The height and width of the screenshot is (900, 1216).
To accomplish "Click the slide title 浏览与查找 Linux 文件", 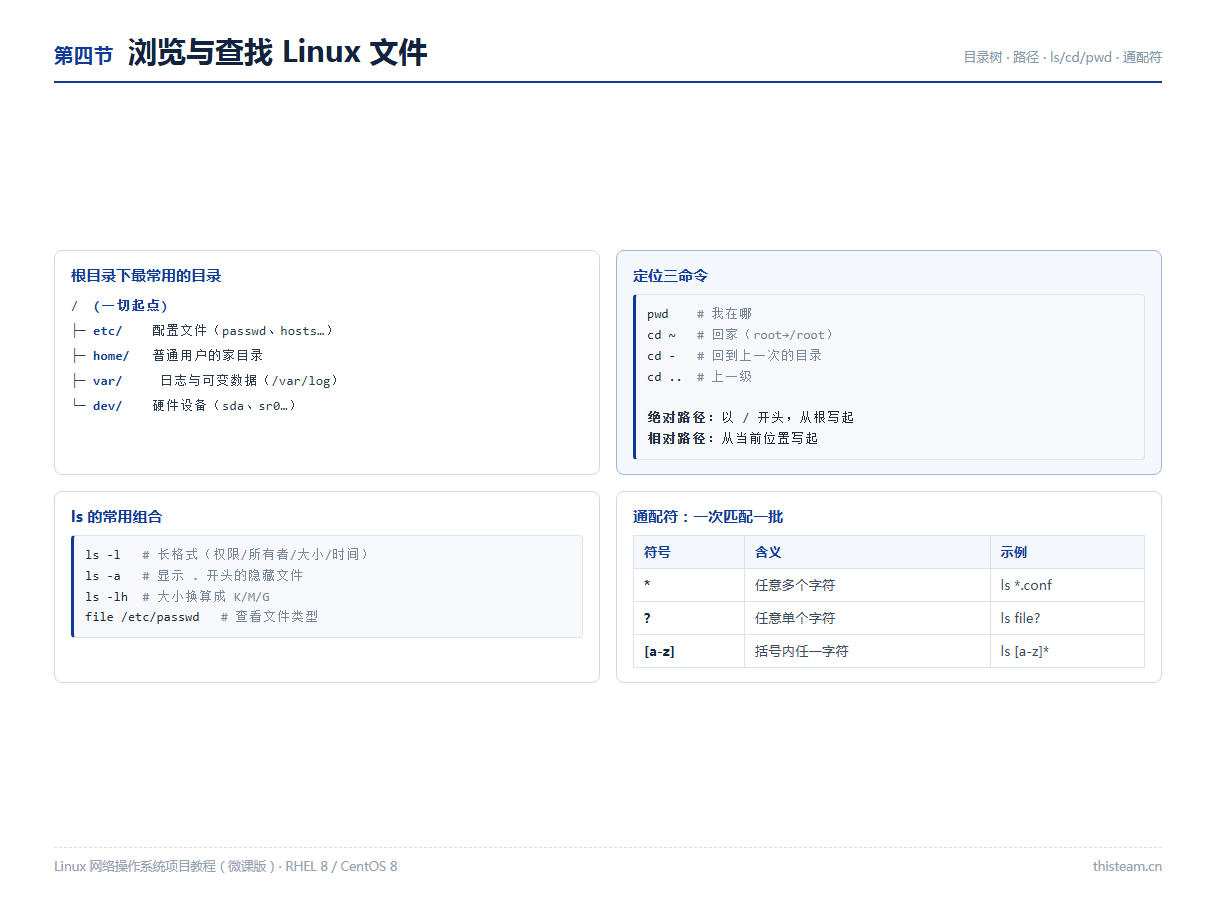I will pos(277,52).
